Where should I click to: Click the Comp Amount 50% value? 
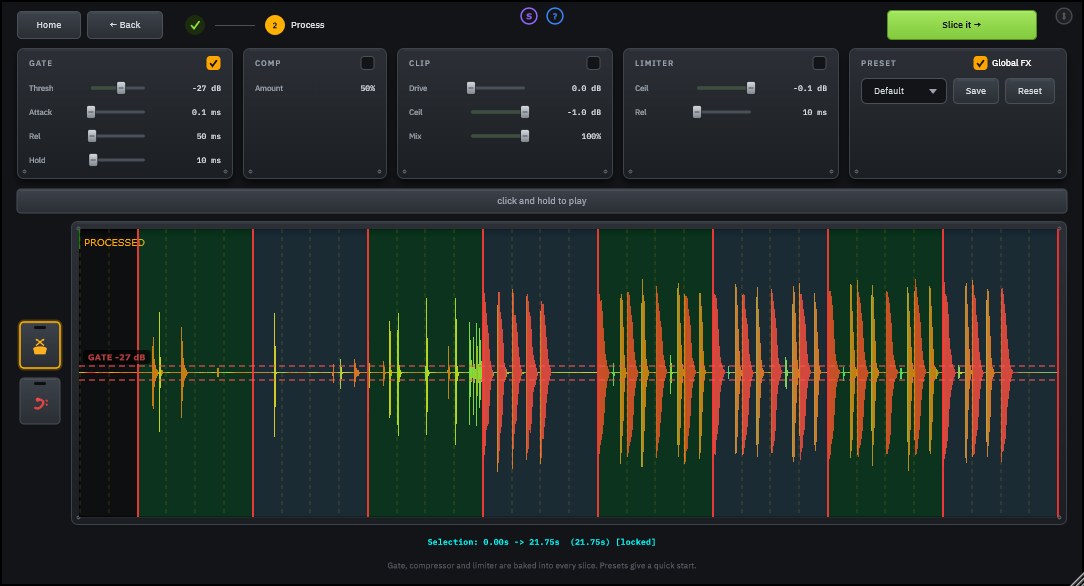point(368,88)
